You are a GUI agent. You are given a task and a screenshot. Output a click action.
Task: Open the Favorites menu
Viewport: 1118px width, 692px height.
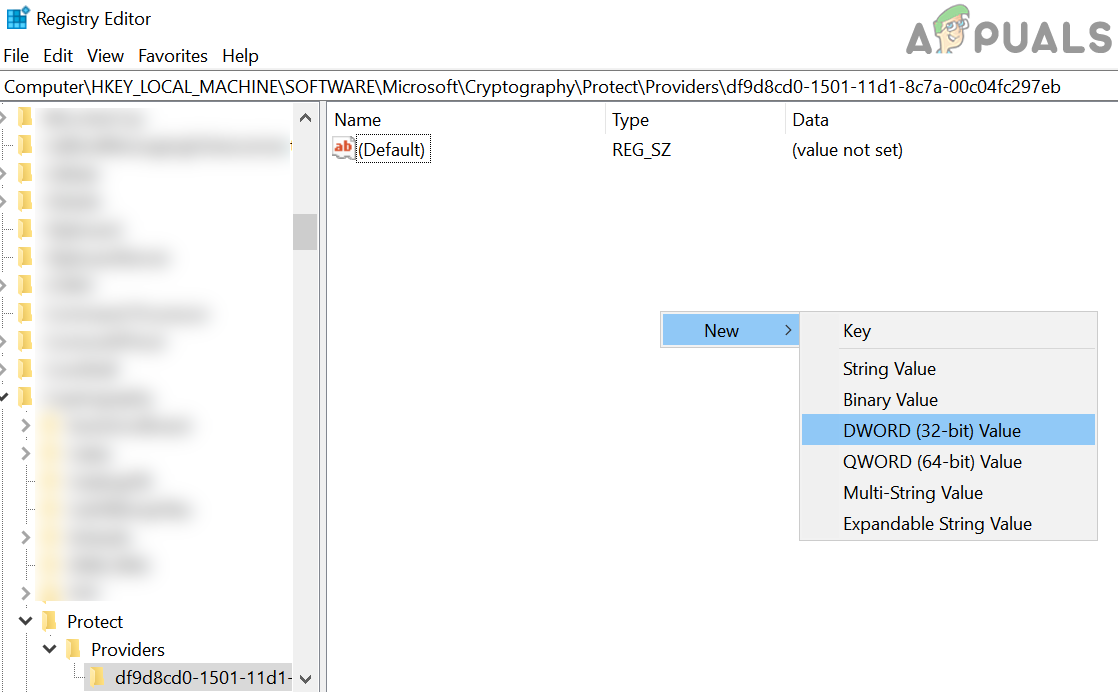(x=173, y=56)
